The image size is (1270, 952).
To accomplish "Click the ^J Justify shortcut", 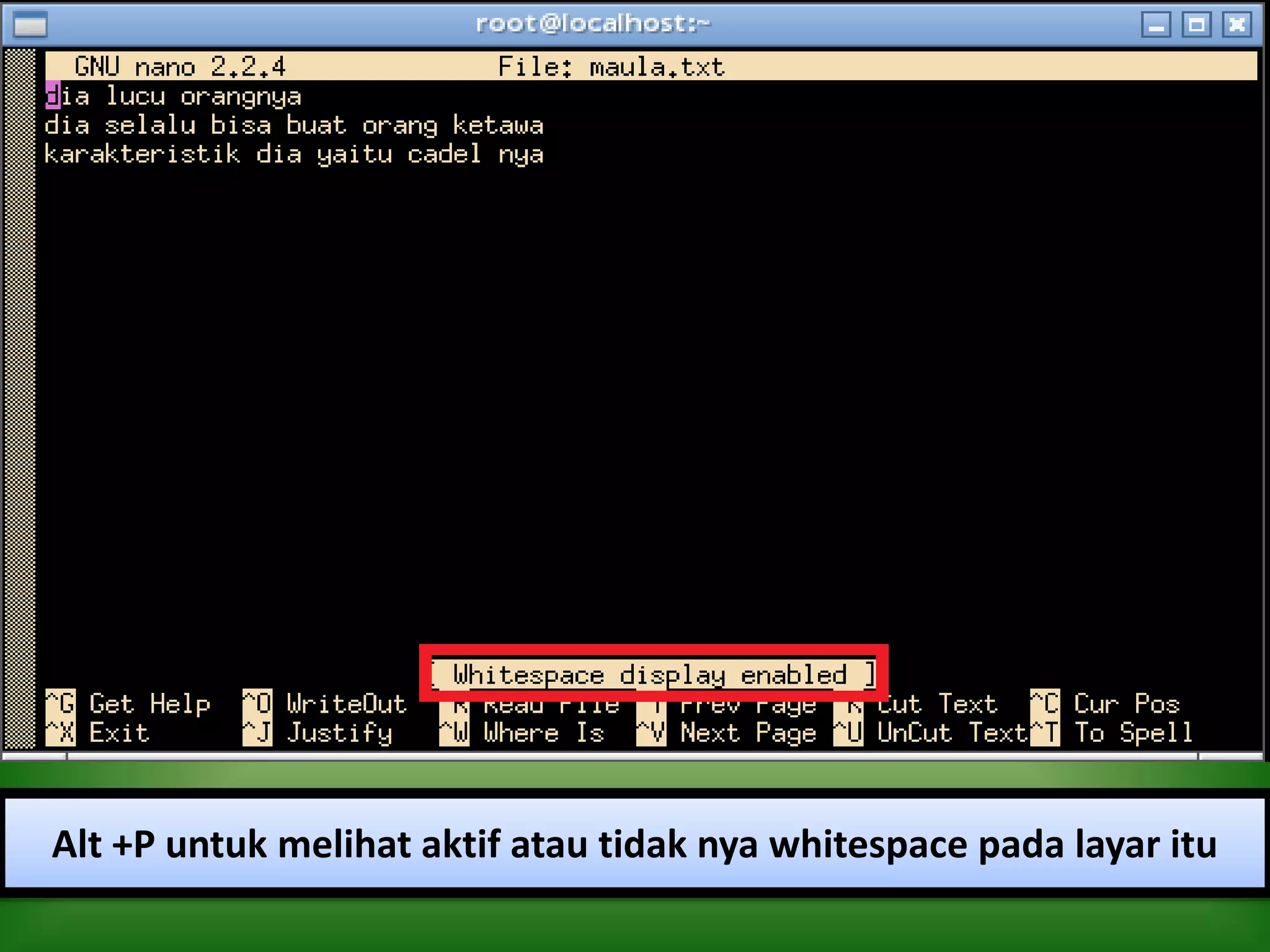I will pos(317,733).
